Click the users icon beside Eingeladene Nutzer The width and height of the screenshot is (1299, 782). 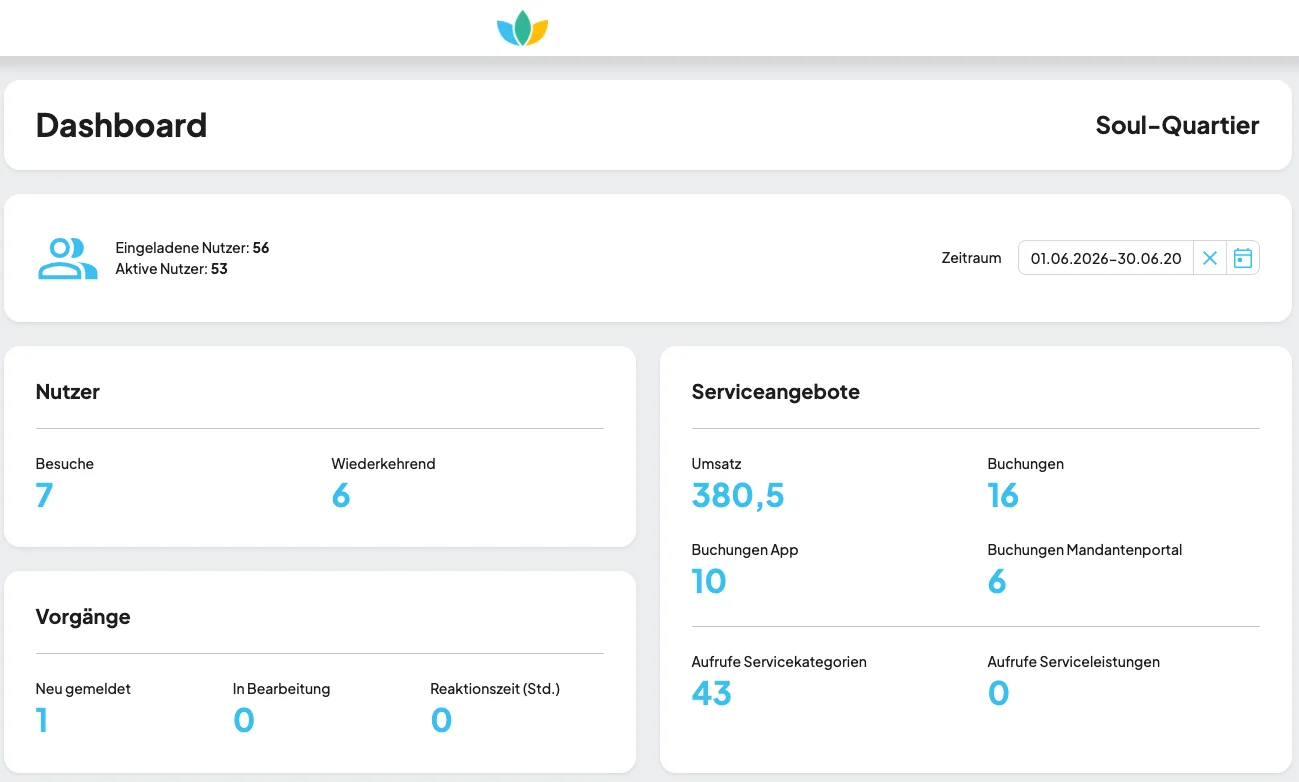pos(67,258)
